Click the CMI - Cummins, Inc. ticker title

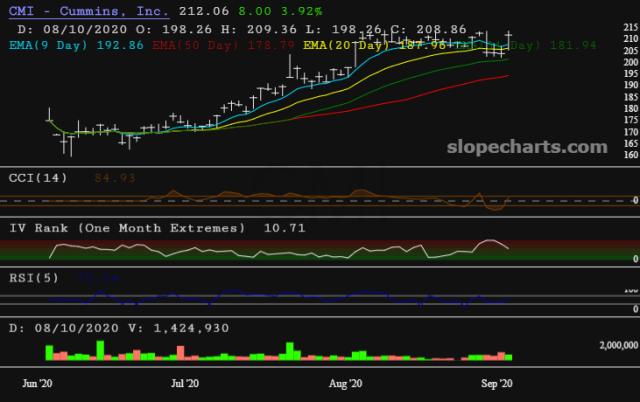point(86,12)
